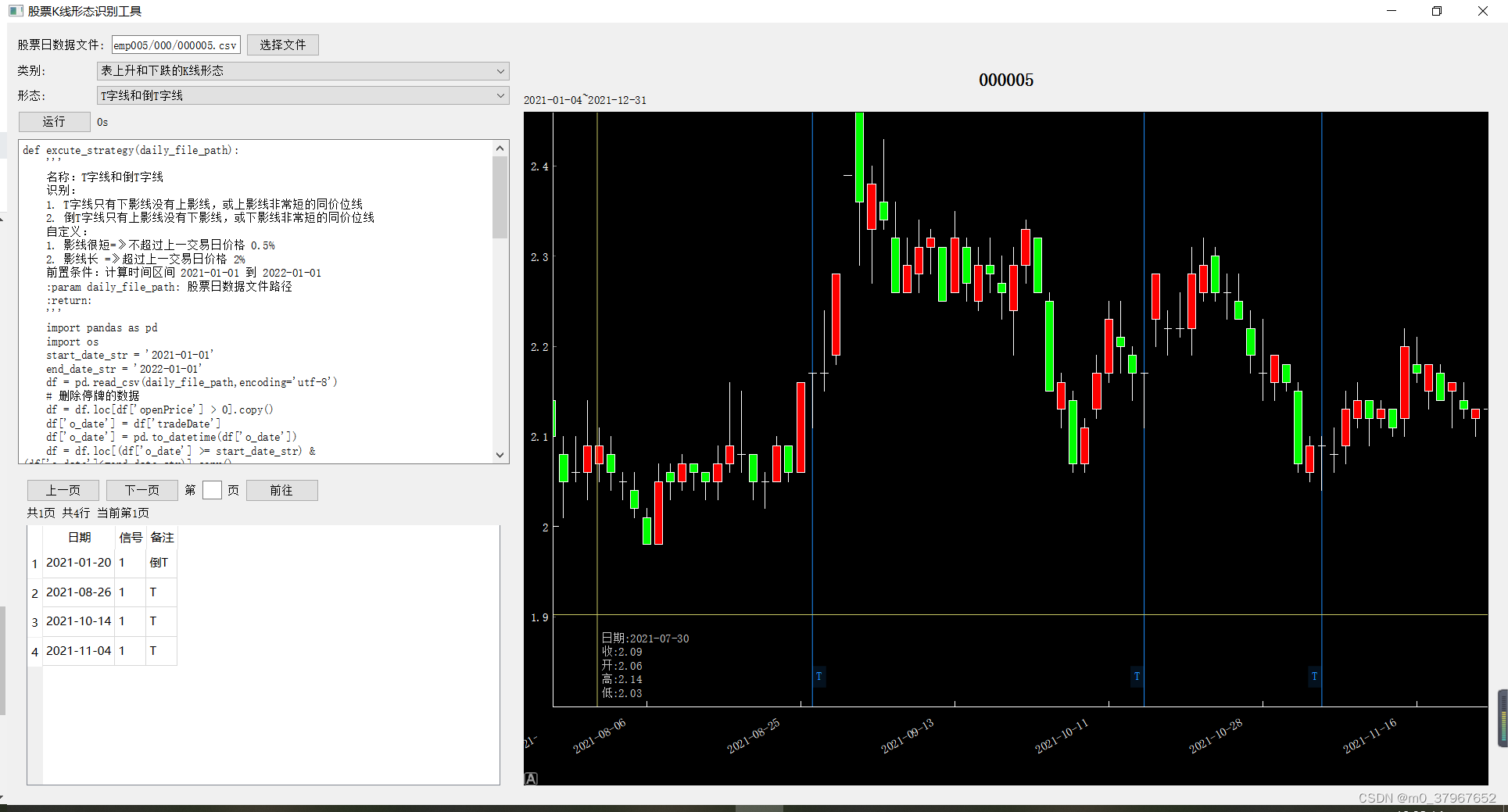Open the 类别 category dropdown
1508x812 pixels.
(x=303, y=71)
